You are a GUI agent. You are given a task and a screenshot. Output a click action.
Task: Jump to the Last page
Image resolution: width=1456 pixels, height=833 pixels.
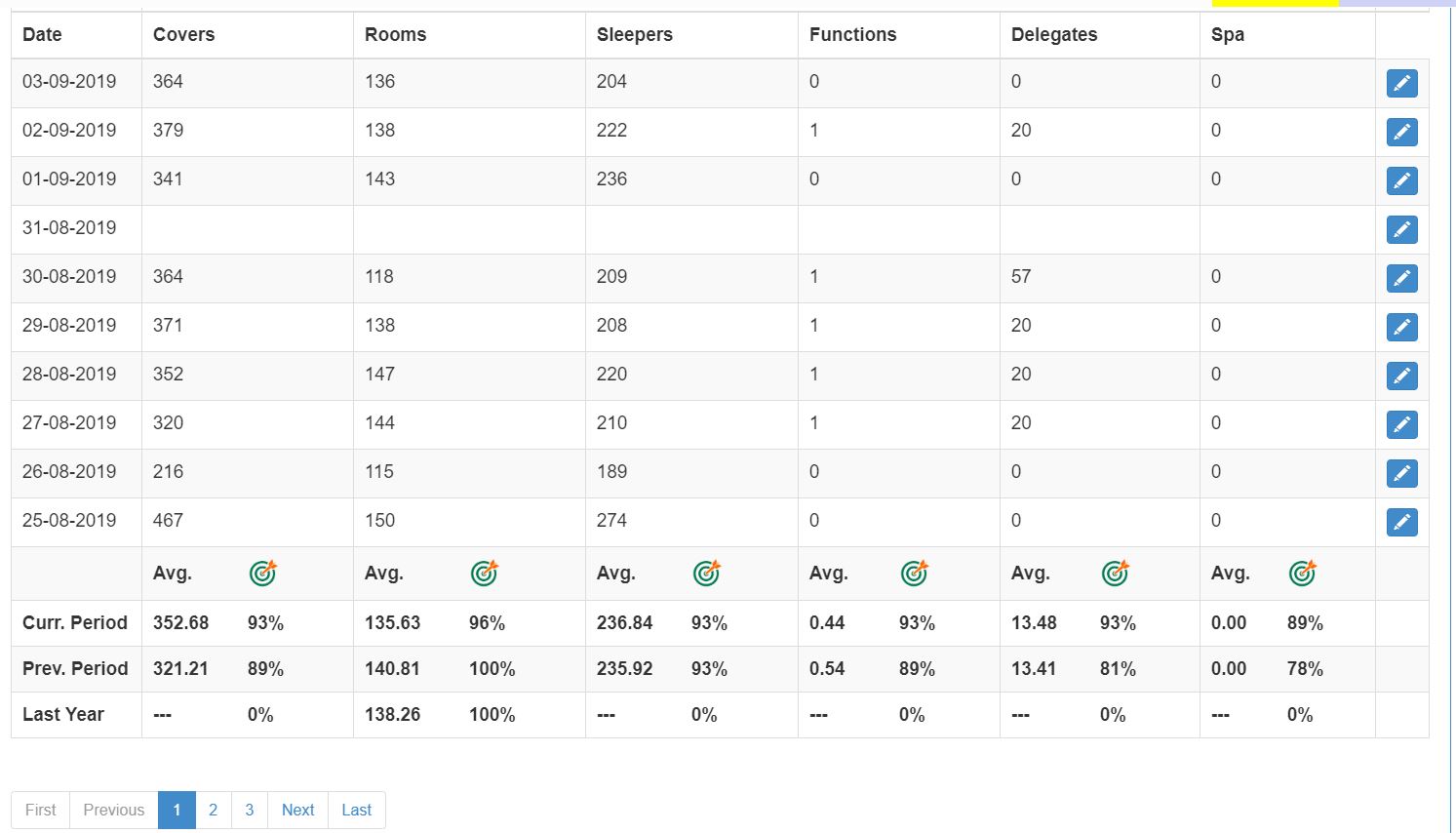coord(356,810)
